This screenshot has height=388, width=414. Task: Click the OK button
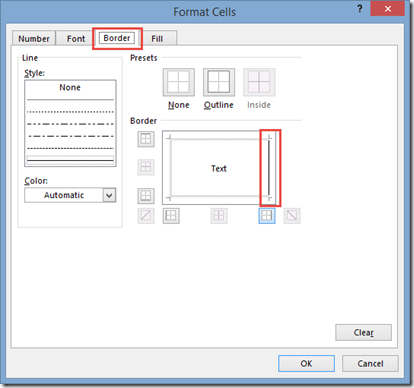[x=306, y=363]
